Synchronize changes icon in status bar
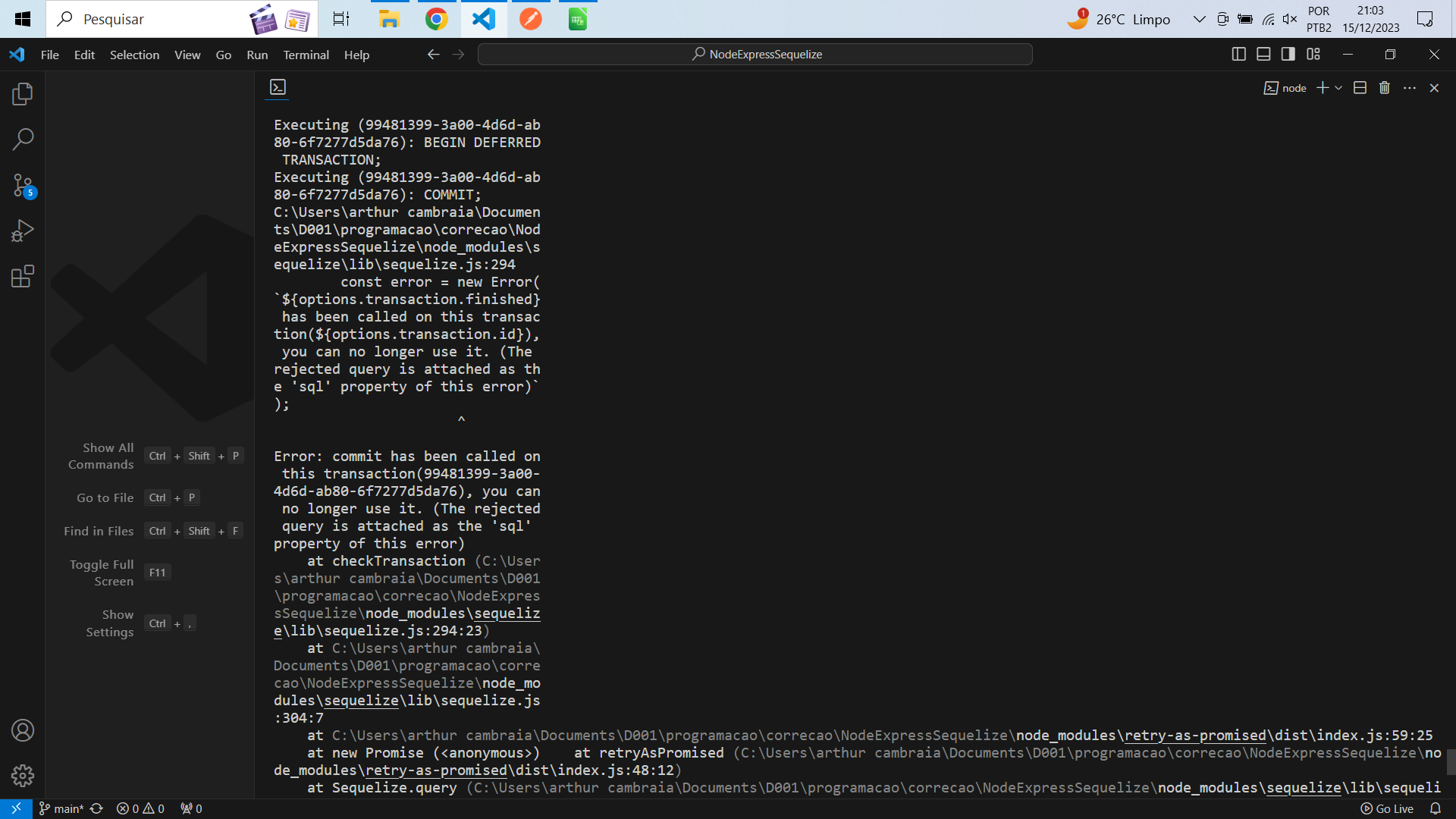 (x=96, y=808)
